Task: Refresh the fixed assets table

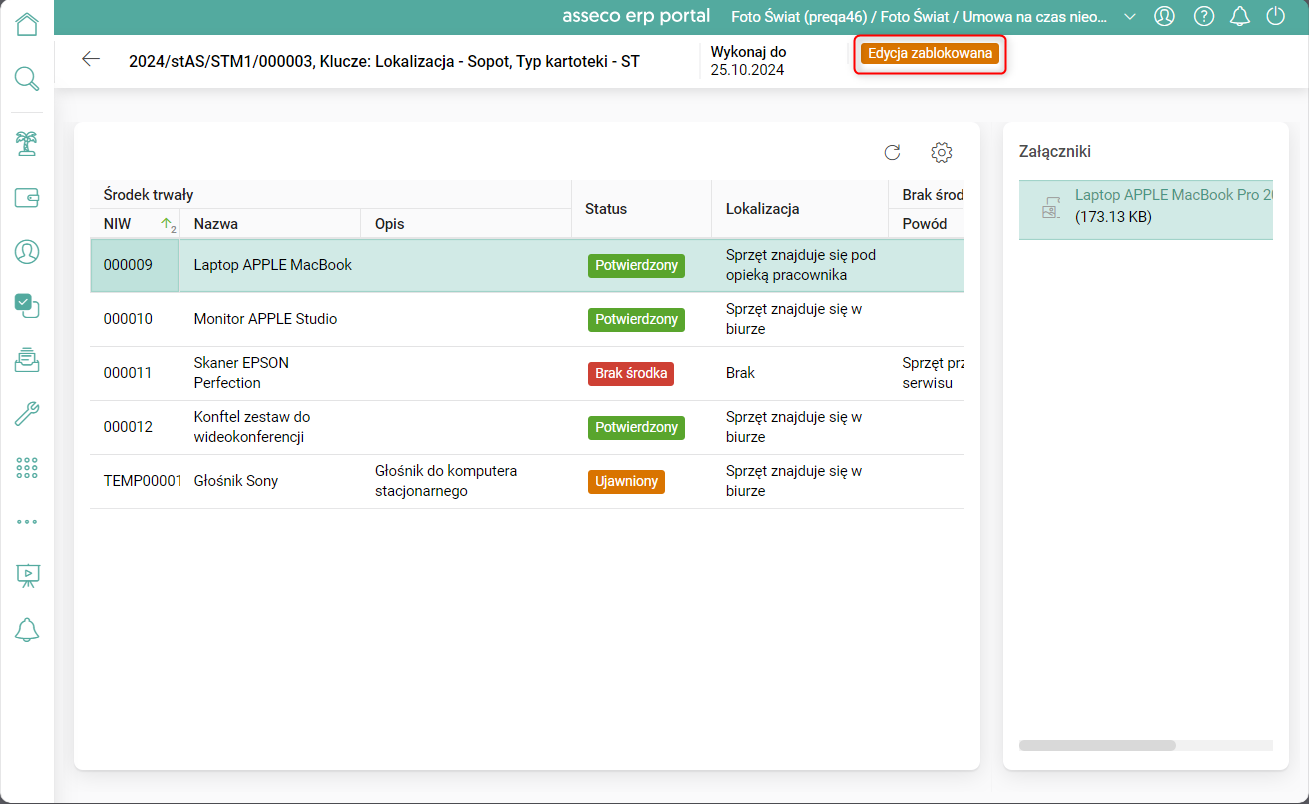Action: coord(893,152)
